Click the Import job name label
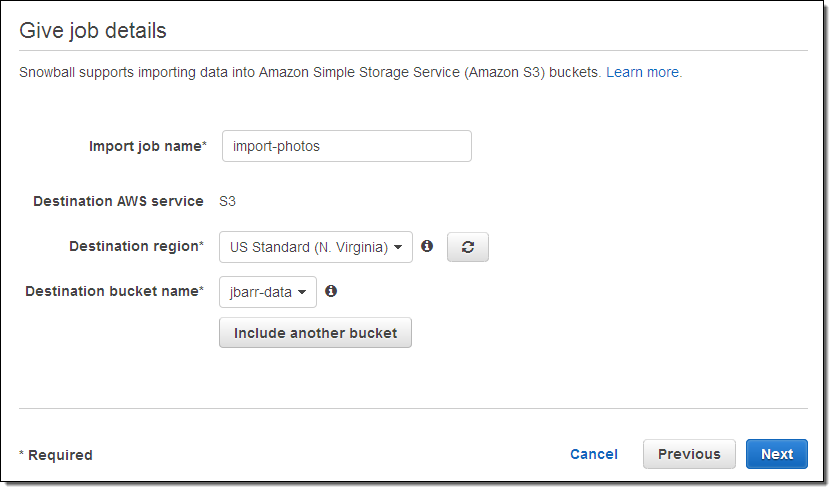 pyautogui.click(x=147, y=146)
